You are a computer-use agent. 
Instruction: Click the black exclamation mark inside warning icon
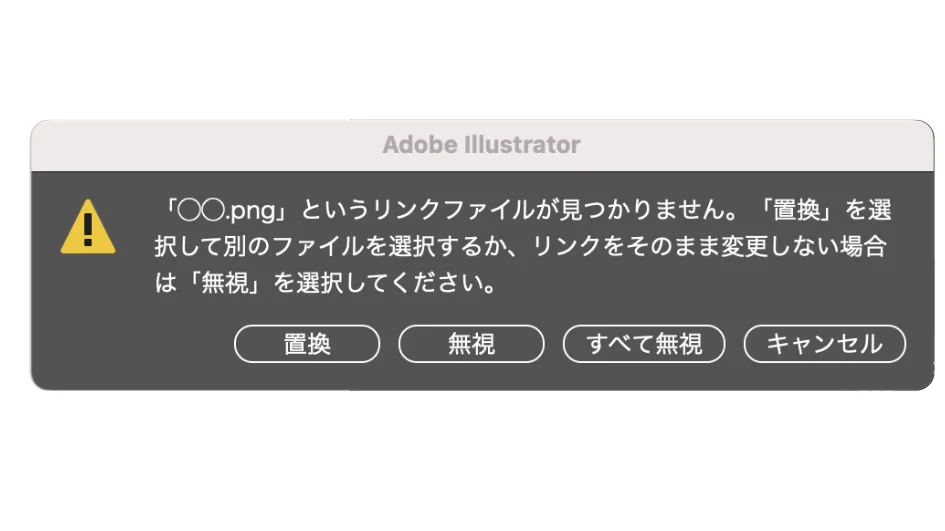pyautogui.click(x=88, y=230)
